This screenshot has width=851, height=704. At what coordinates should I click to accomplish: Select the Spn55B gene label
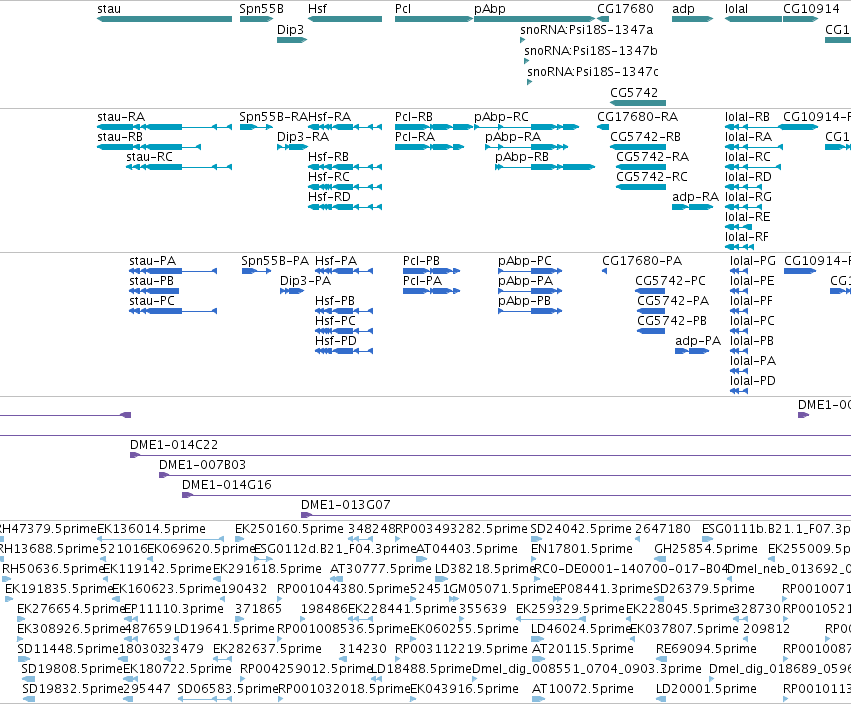(x=262, y=9)
